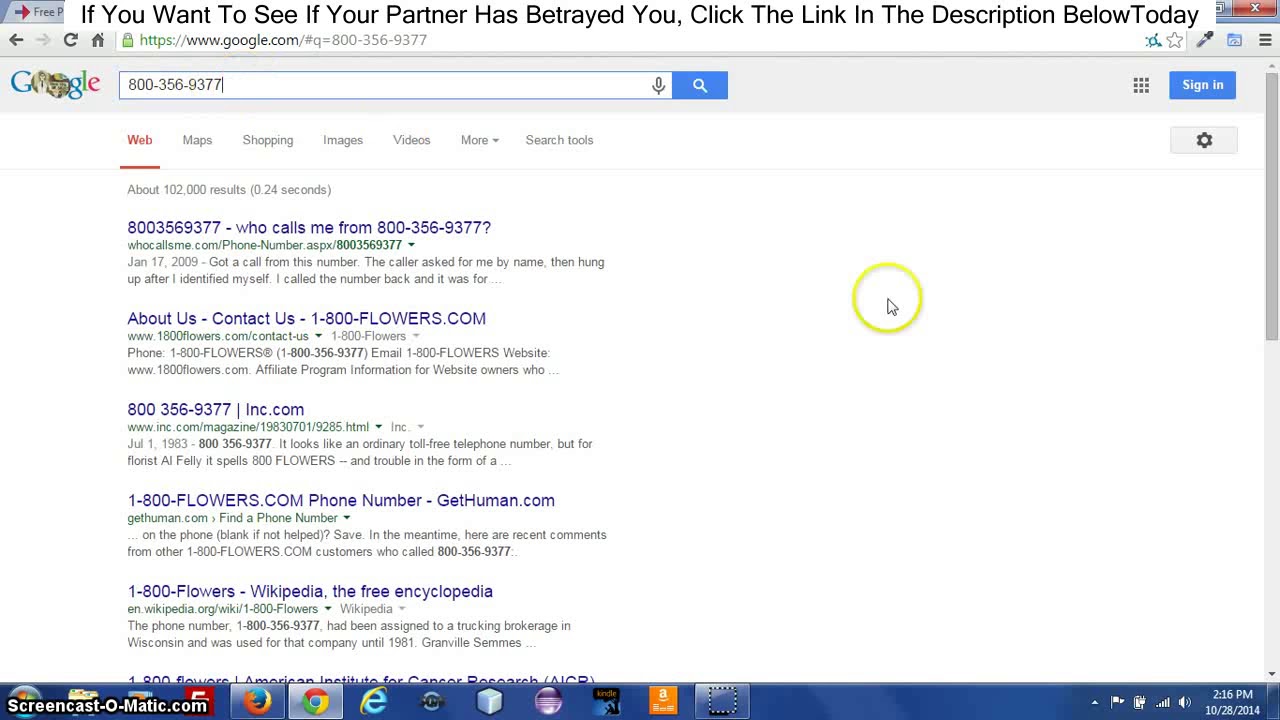This screenshot has height=720, width=1280.
Task: Click the 'Jan 17, 2009' snippet date
Action: click(162, 262)
